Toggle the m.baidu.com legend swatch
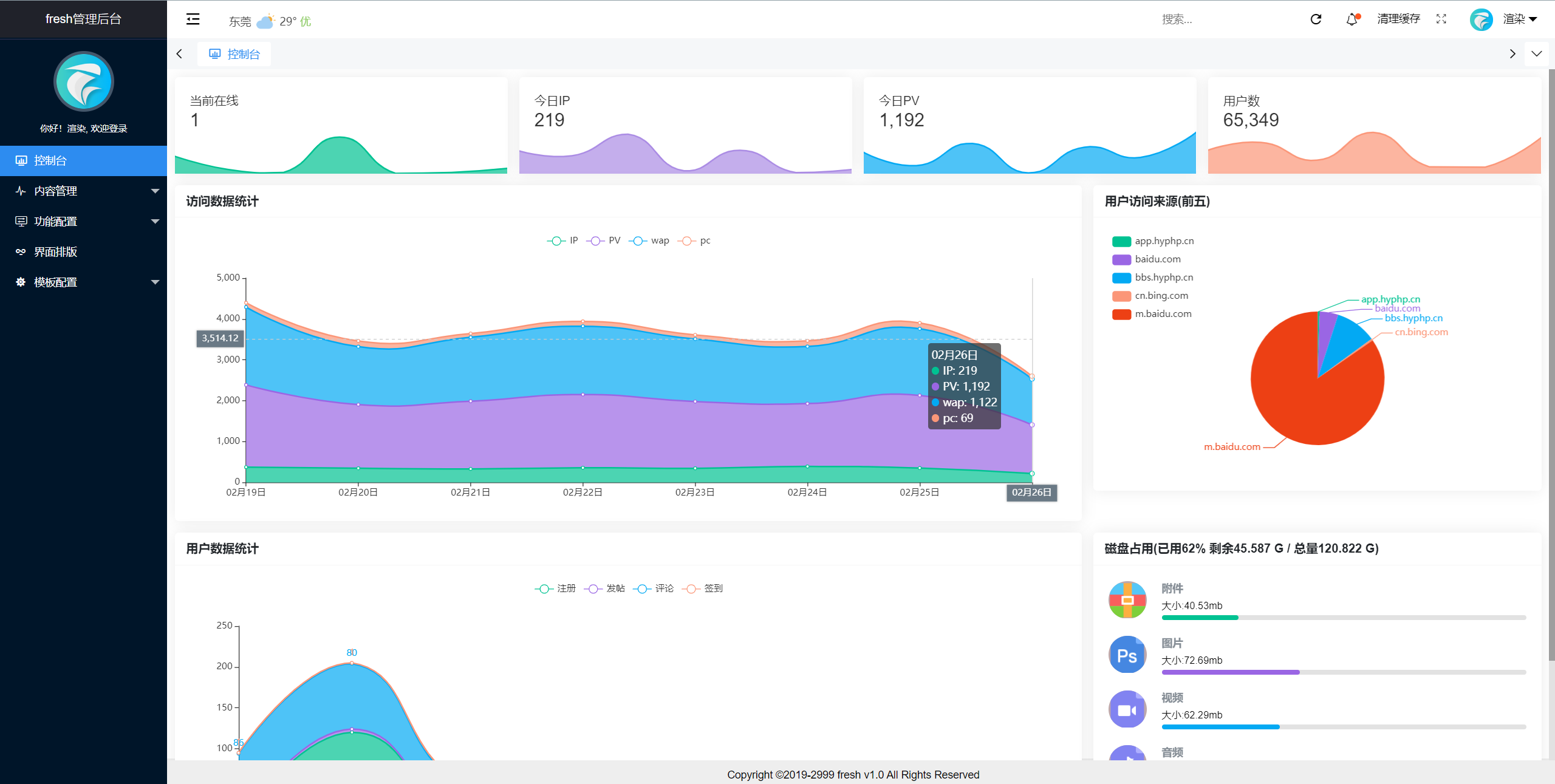The image size is (1555, 784). [1121, 314]
